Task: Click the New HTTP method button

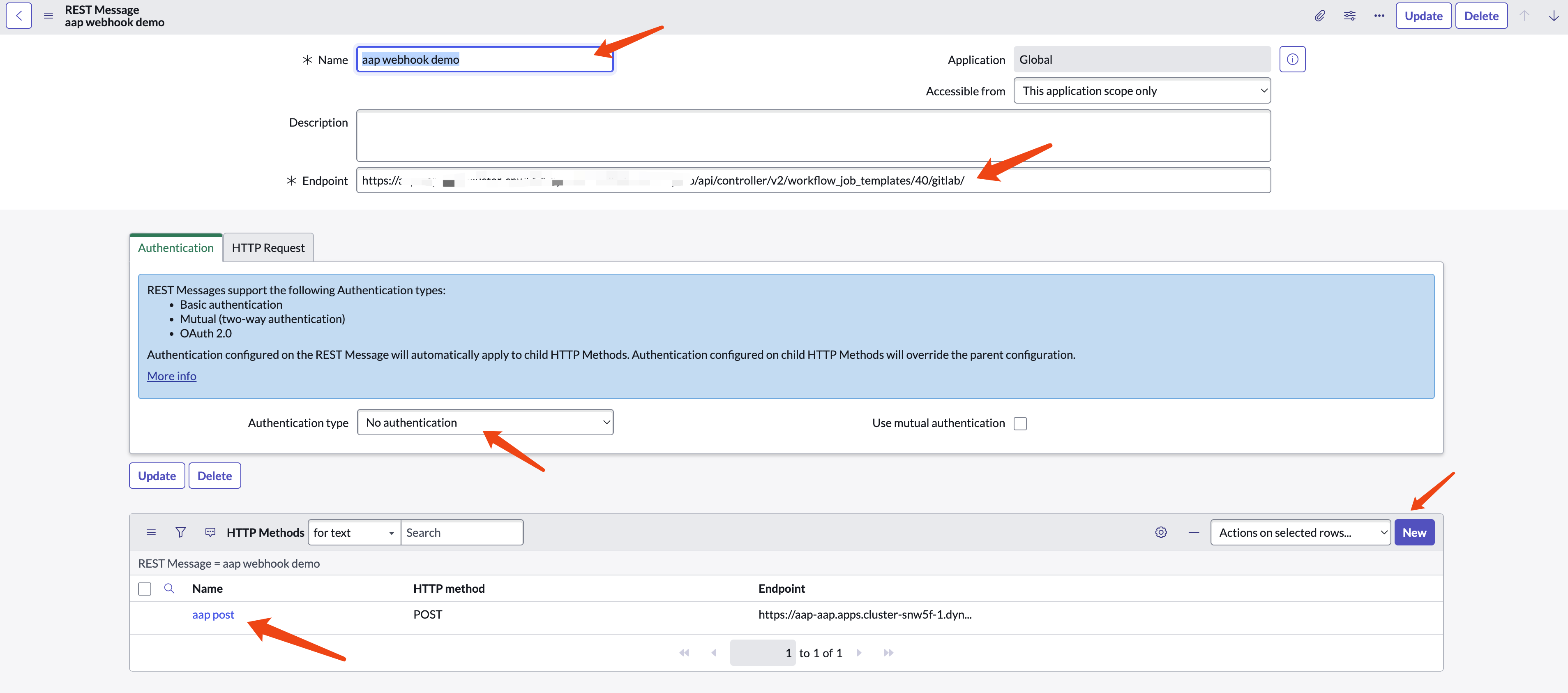Action: [x=1414, y=533]
